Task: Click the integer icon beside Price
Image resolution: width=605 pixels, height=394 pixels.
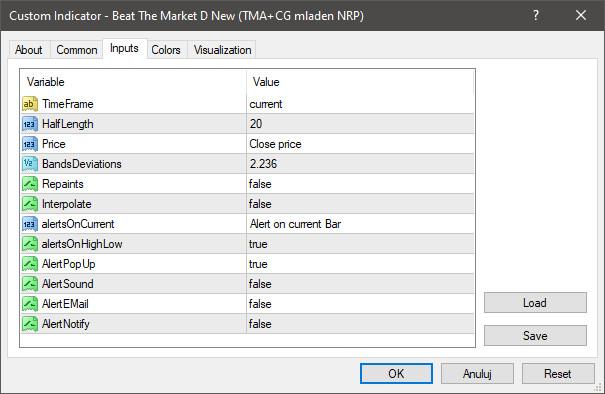Action: point(30,144)
